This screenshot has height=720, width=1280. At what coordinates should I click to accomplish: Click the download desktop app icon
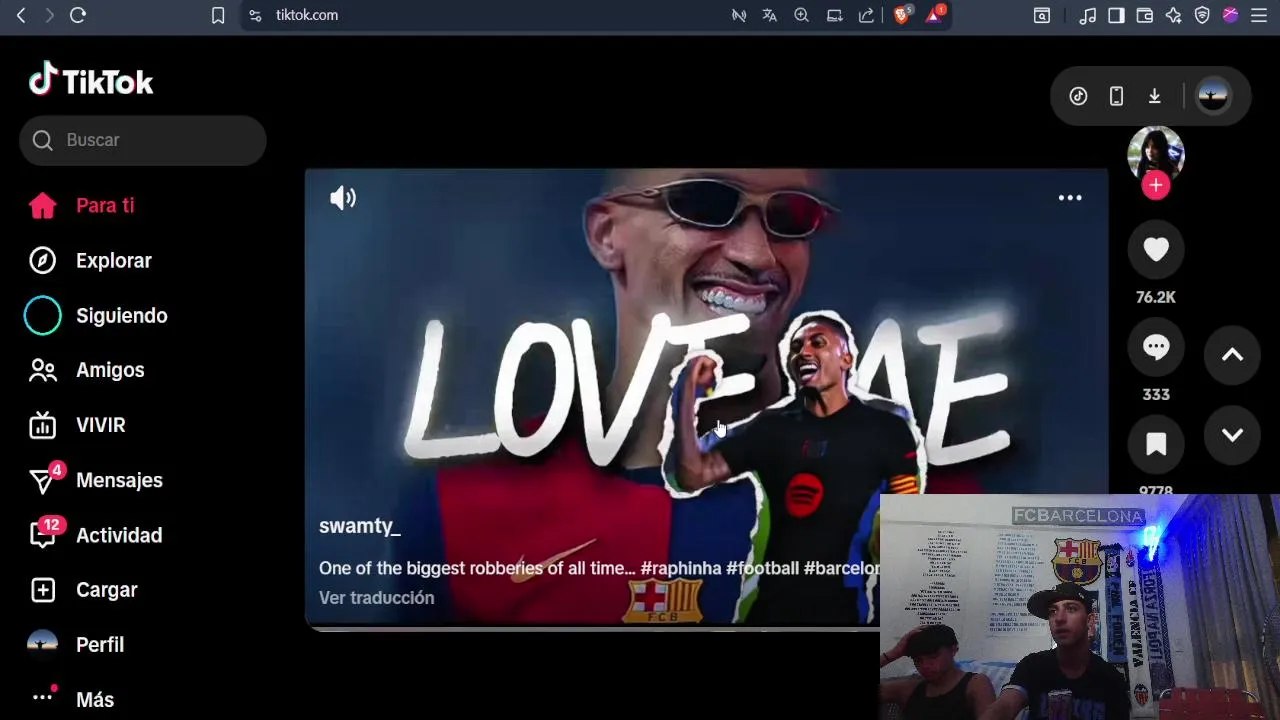click(x=1154, y=96)
